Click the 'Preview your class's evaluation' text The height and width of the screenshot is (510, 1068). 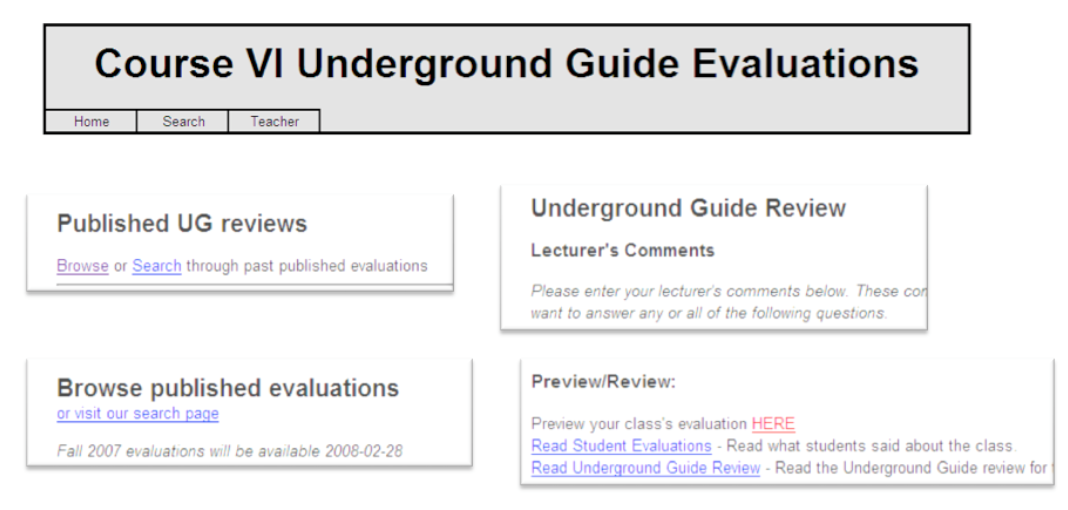pyautogui.click(x=639, y=424)
